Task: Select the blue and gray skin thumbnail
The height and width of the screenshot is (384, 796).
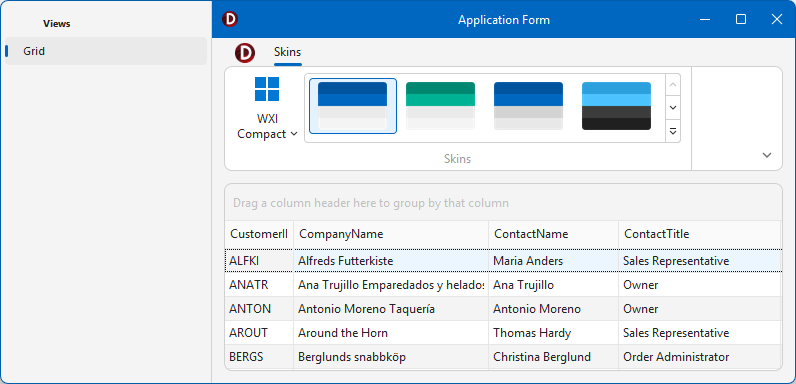Action: (x=528, y=106)
